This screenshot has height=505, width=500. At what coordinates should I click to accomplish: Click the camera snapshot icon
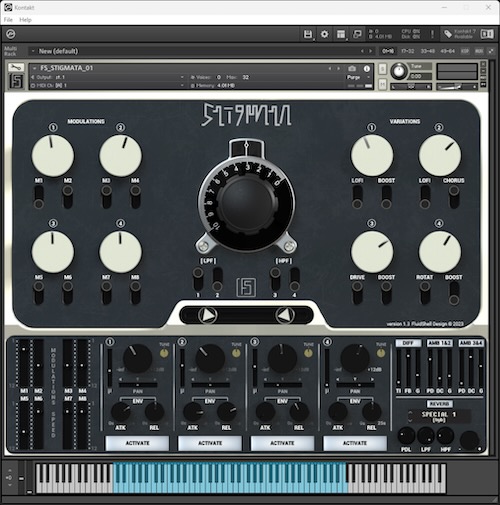pos(352,68)
